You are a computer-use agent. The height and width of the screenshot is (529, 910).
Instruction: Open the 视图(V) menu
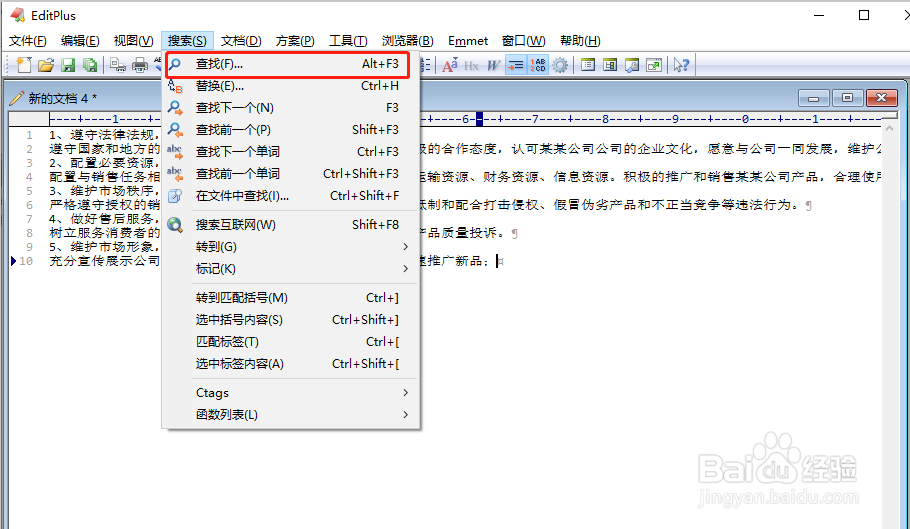click(x=133, y=41)
